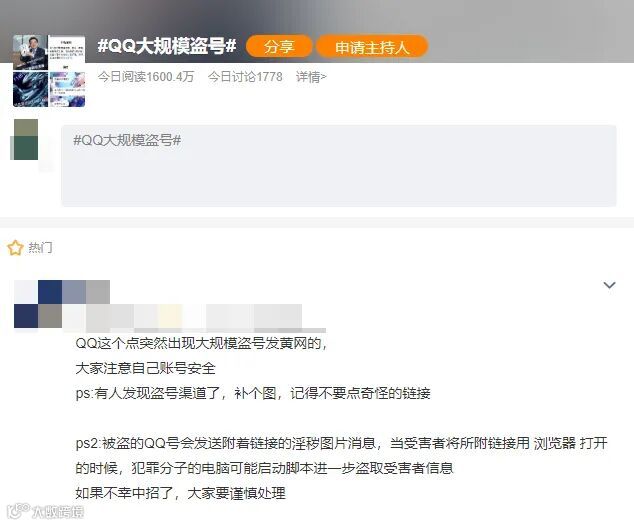This screenshot has height=525, width=634.
Task: Open dark blue topic cover image
Action: pos(30,89)
